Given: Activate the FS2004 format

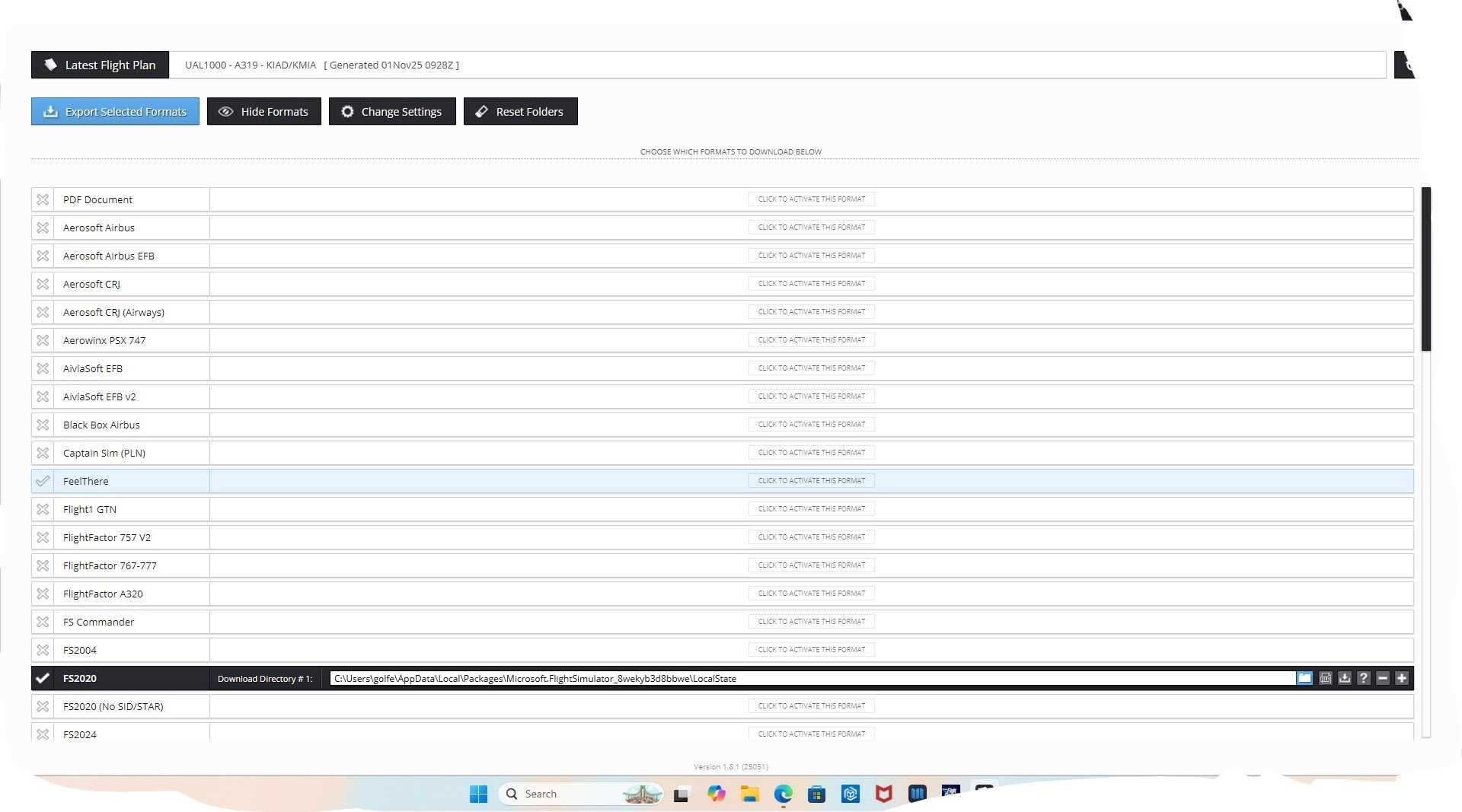Looking at the screenshot, I should point(812,650).
